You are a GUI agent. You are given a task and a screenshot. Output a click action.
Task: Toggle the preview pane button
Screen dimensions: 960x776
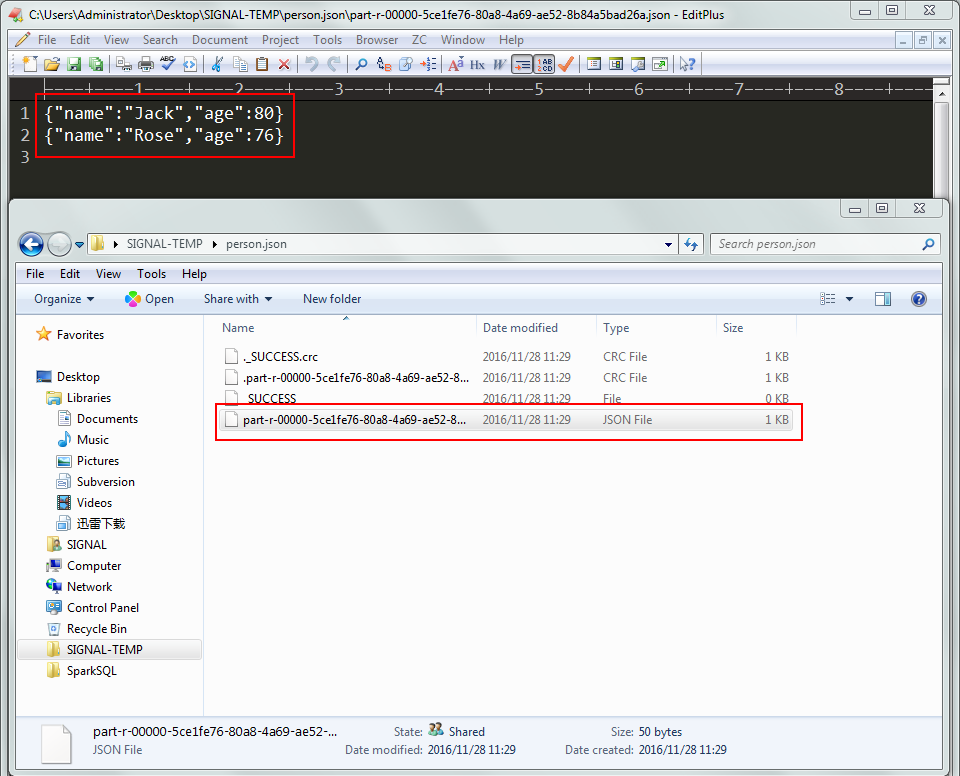tap(883, 299)
